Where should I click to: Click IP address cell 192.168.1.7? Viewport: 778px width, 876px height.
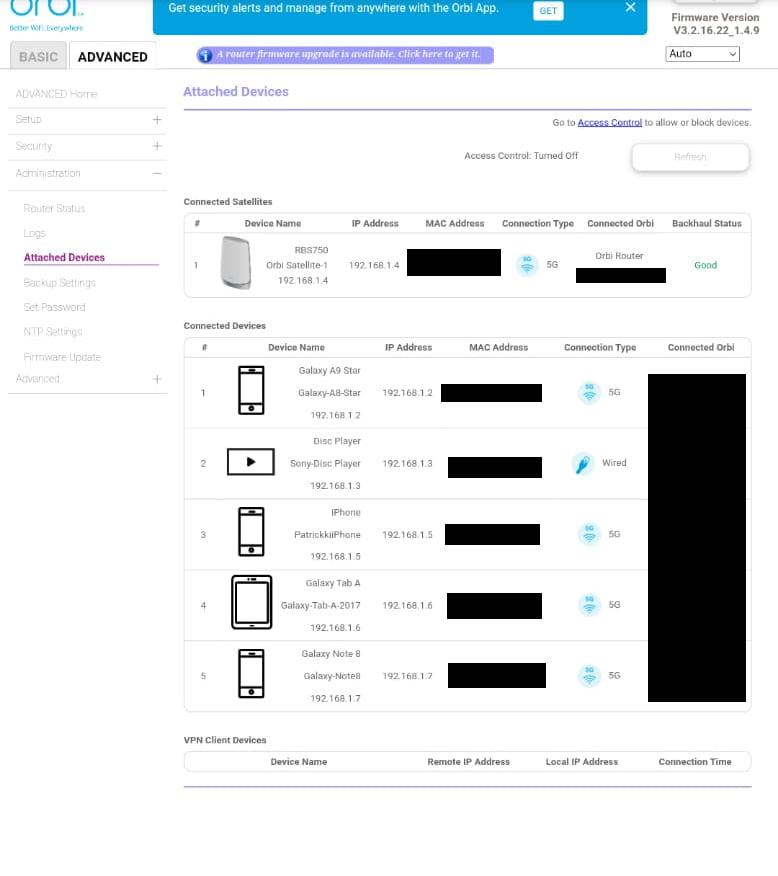click(x=407, y=676)
